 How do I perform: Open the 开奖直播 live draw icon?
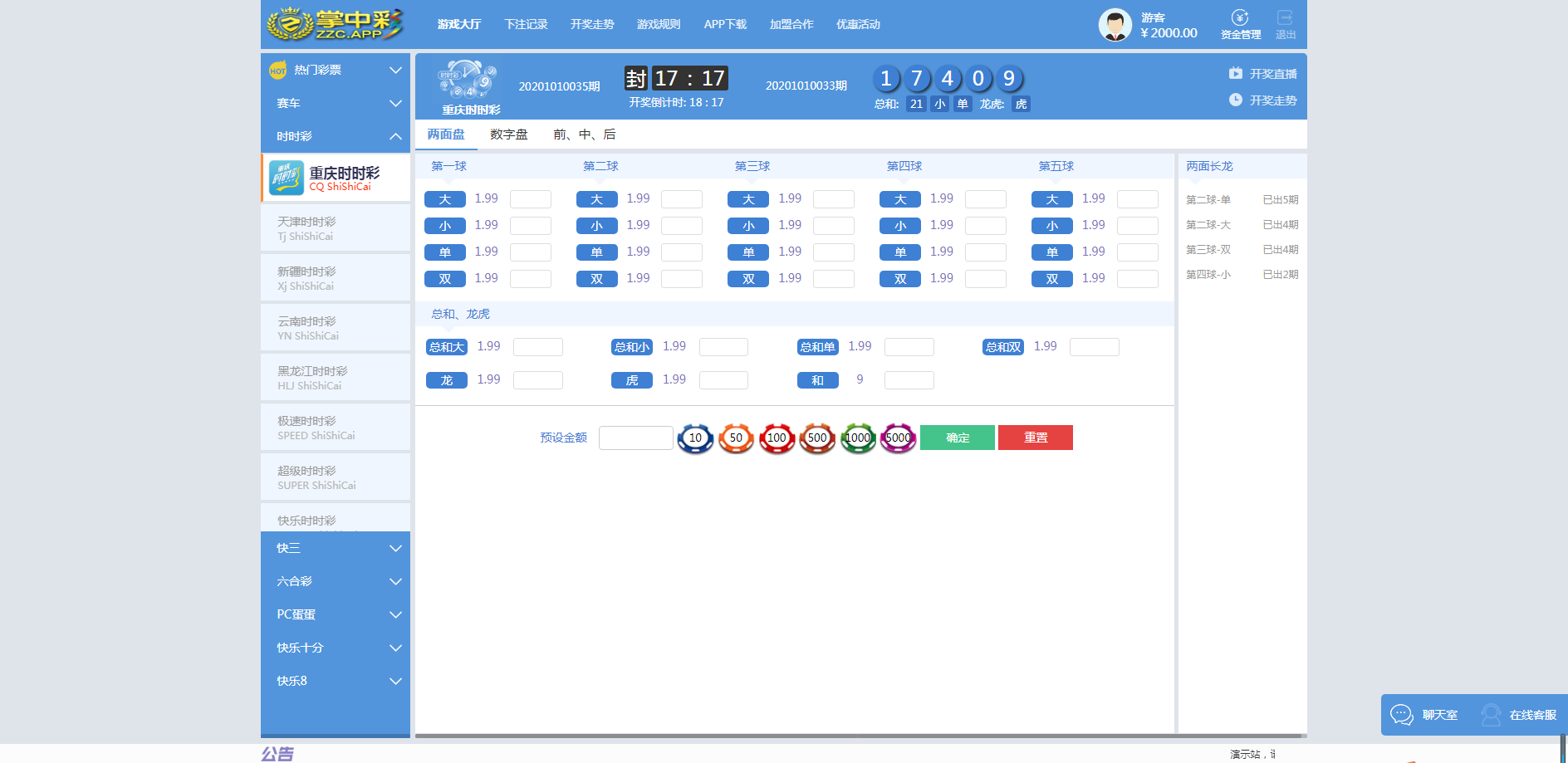[1236, 73]
